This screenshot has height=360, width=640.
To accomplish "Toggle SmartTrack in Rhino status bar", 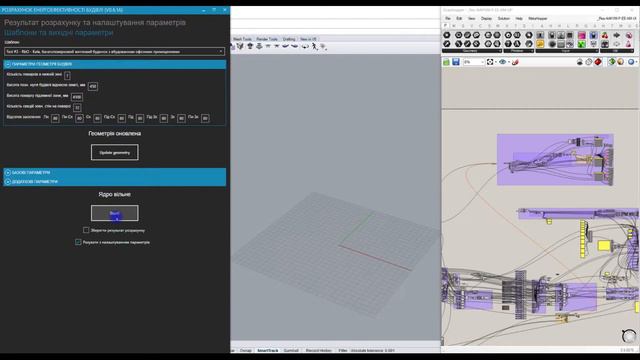I will [x=267, y=351].
